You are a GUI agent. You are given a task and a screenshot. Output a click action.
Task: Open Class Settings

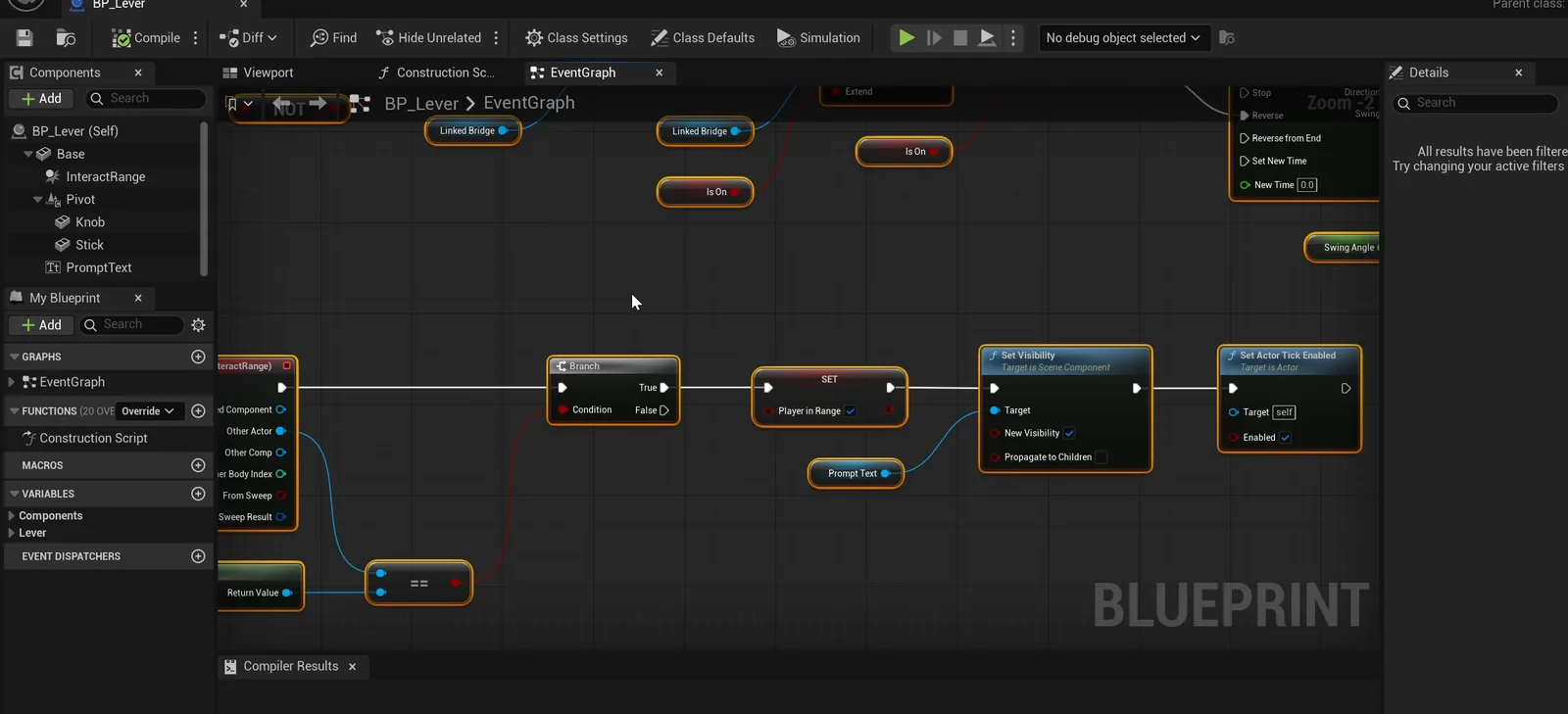coord(576,38)
